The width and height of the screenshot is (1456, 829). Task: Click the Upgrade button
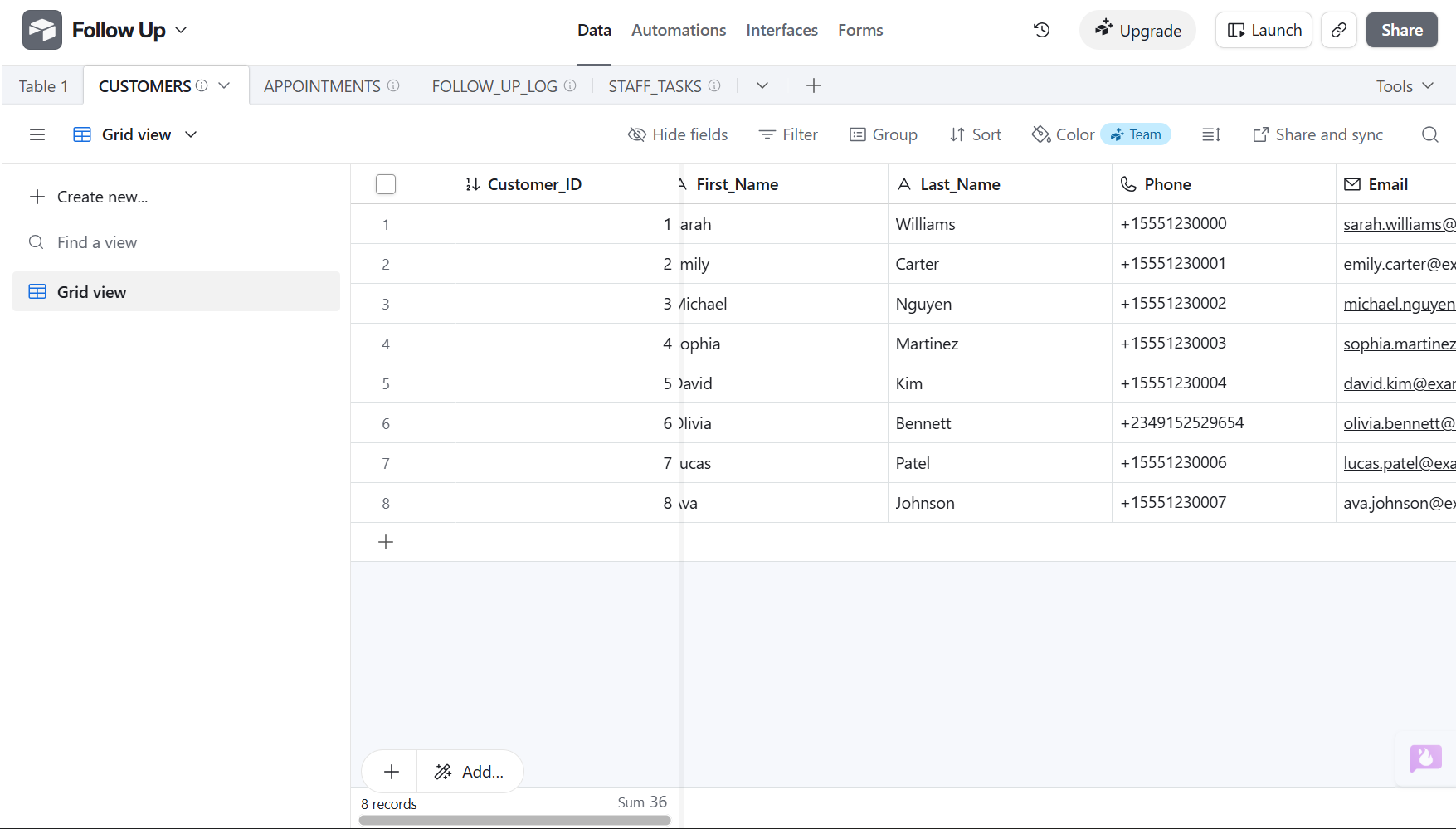pyautogui.click(x=1137, y=30)
